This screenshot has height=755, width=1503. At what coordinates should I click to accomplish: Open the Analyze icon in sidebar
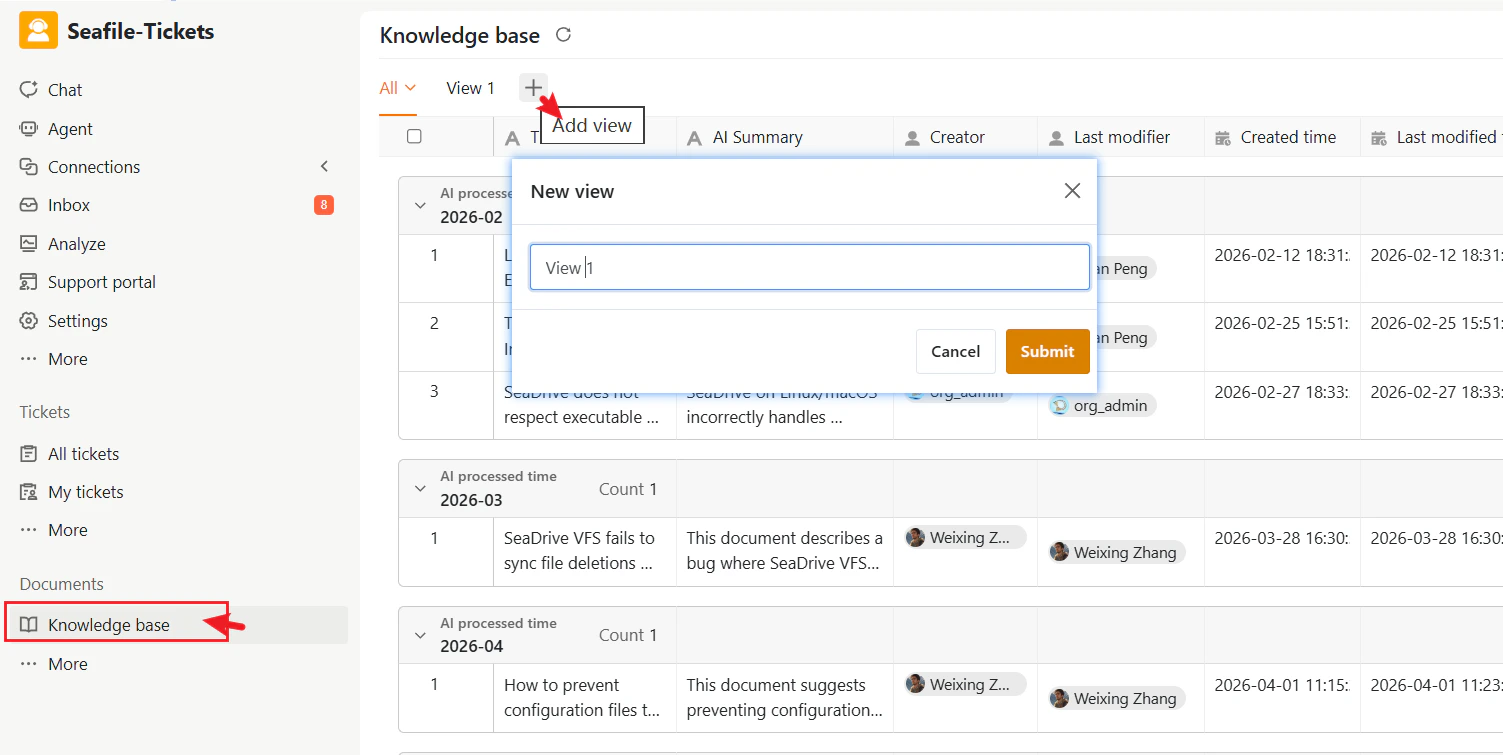29,244
